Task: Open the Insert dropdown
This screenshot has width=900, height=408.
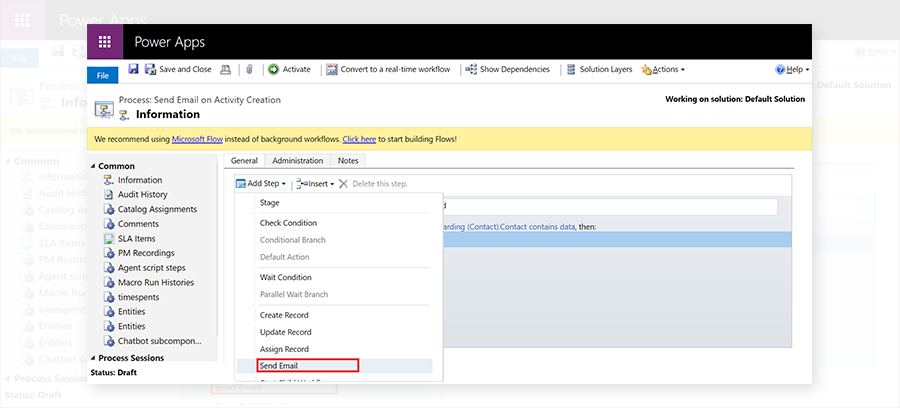Action: (315, 184)
